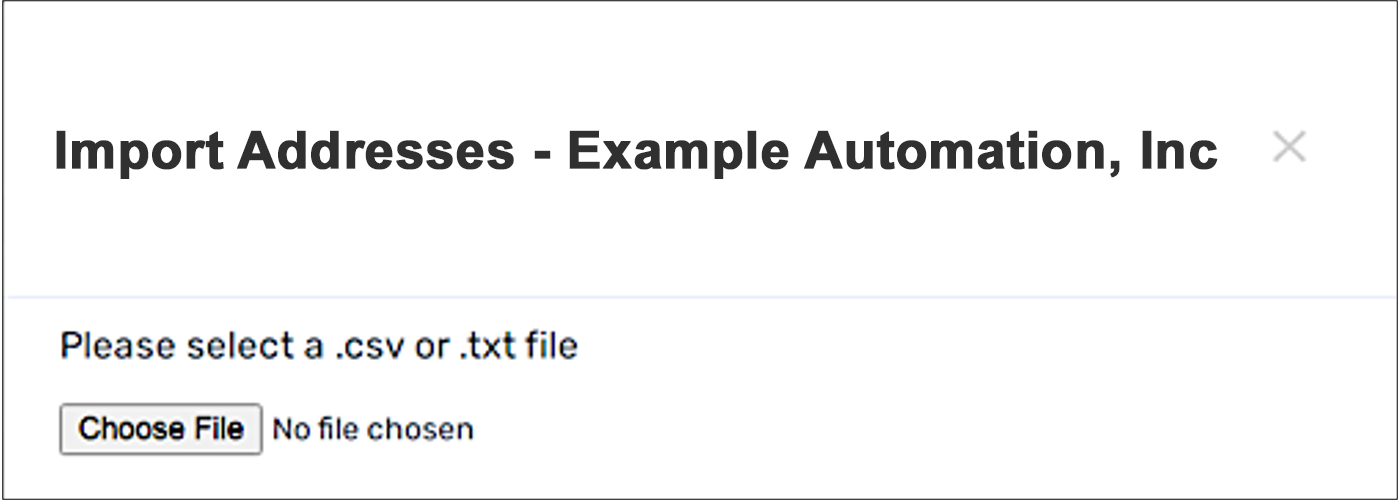Viewport: 1398px width, 502px height.
Task: Click the blank space right of "No file chosen"
Action: coord(800,430)
